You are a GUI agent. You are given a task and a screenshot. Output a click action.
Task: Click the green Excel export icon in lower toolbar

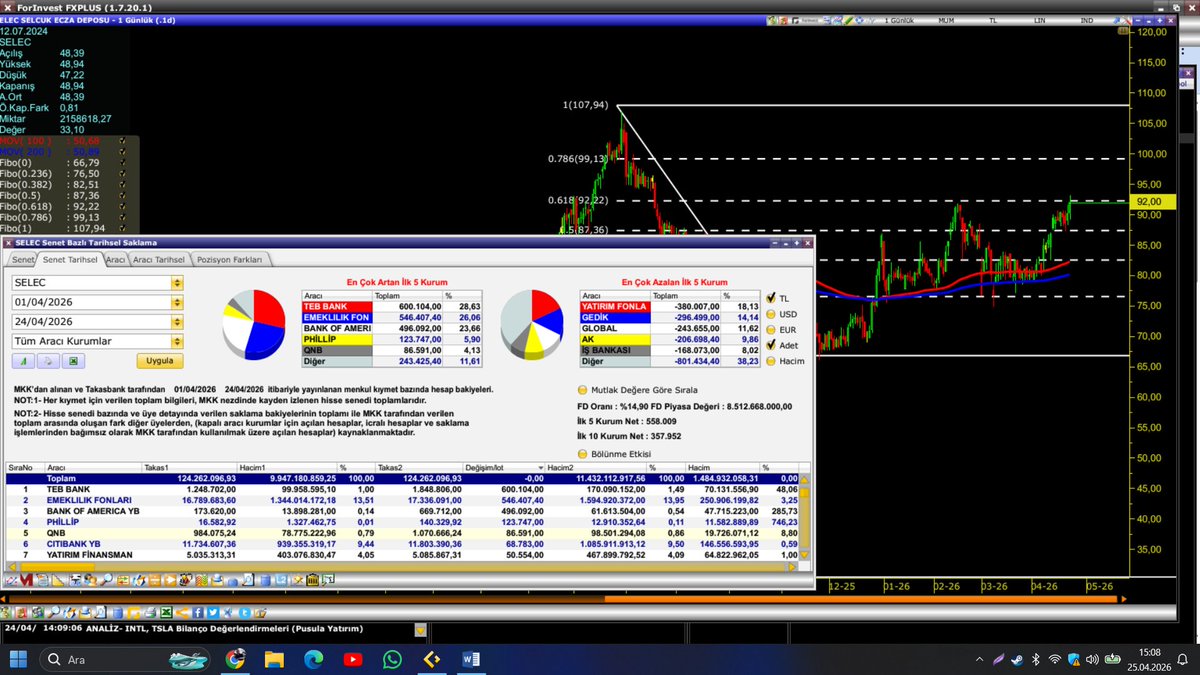click(166, 612)
